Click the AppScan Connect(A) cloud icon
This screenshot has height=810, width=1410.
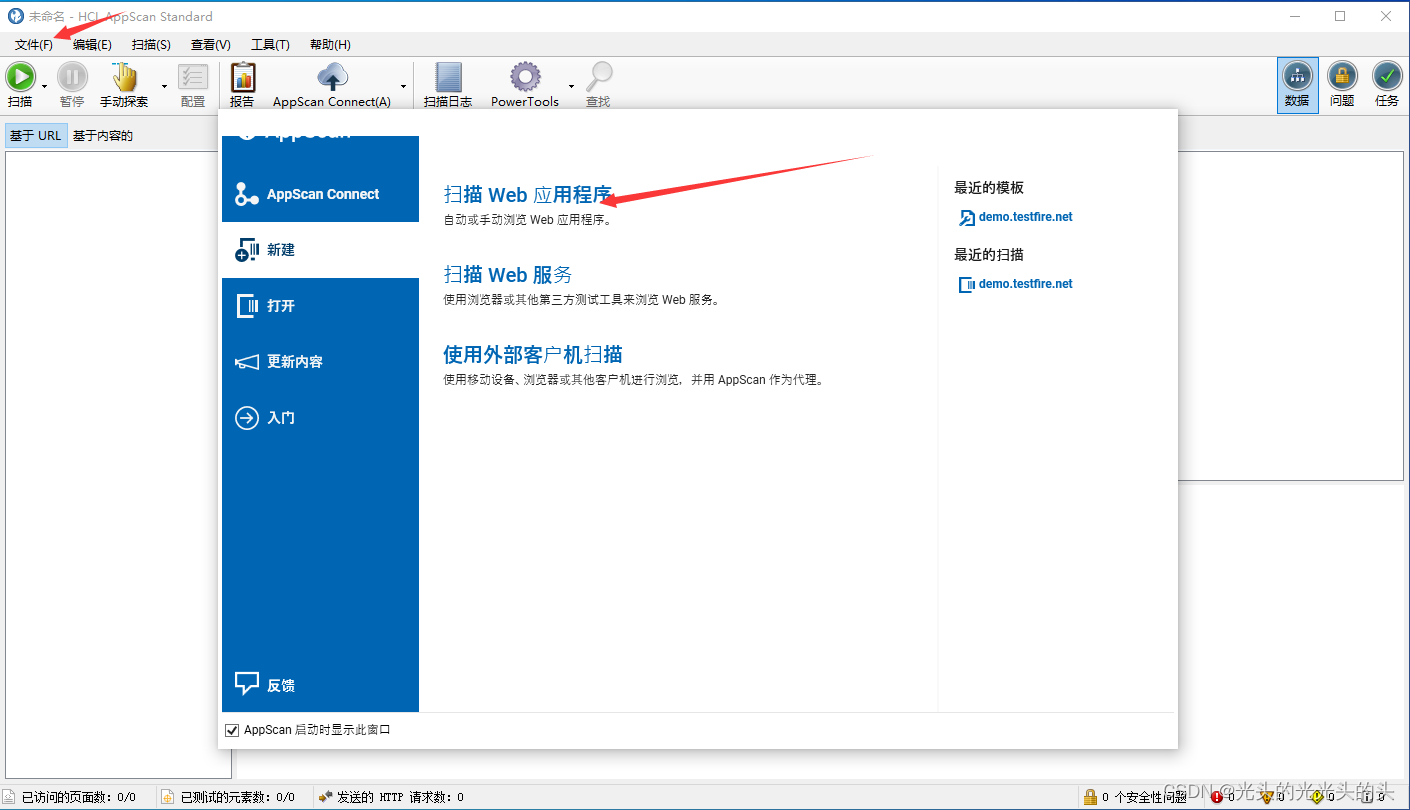332,77
